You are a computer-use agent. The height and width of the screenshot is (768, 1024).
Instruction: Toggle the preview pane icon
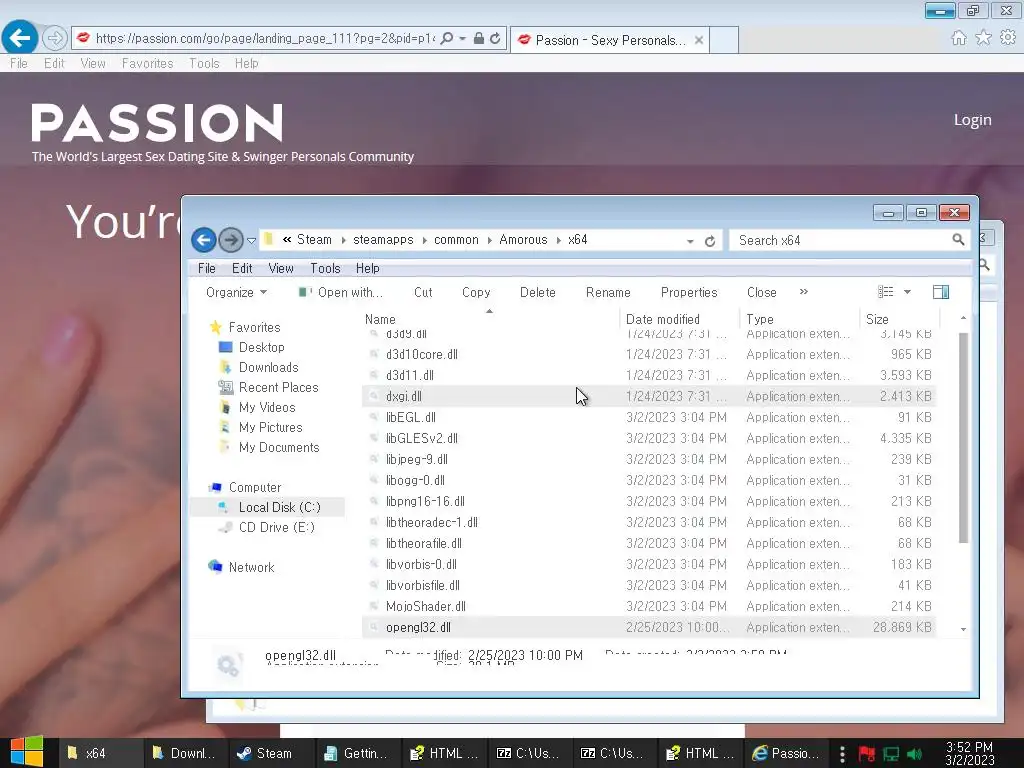[941, 292]
